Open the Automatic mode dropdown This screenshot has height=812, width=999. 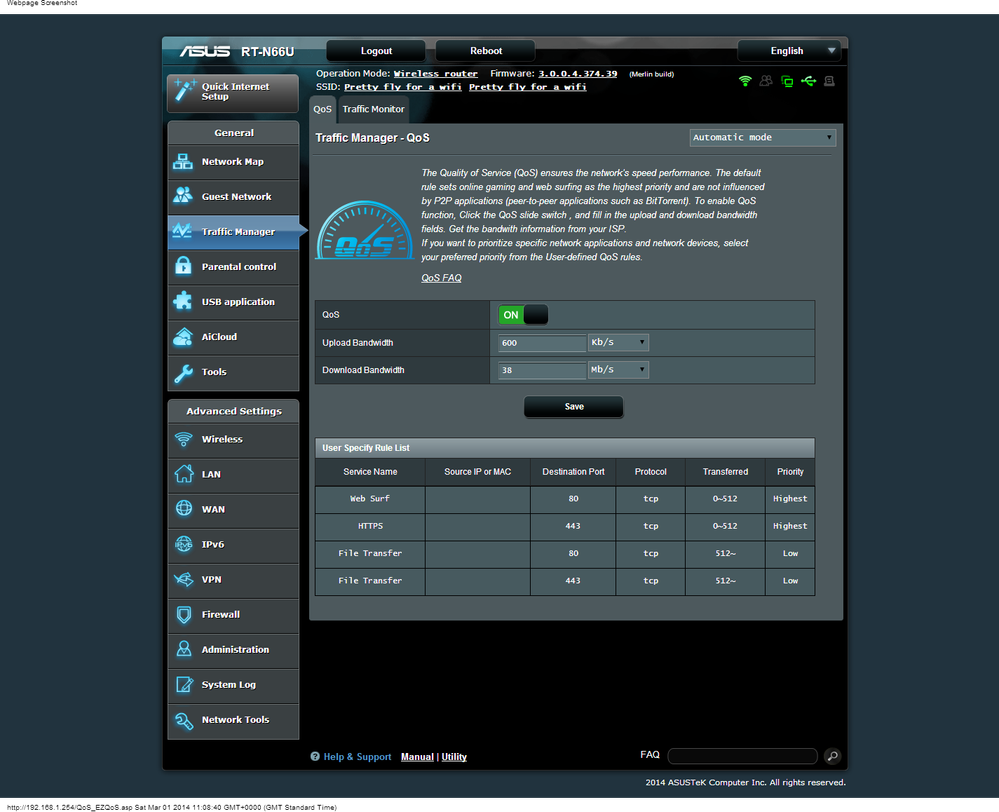click(x=763, y=138)
